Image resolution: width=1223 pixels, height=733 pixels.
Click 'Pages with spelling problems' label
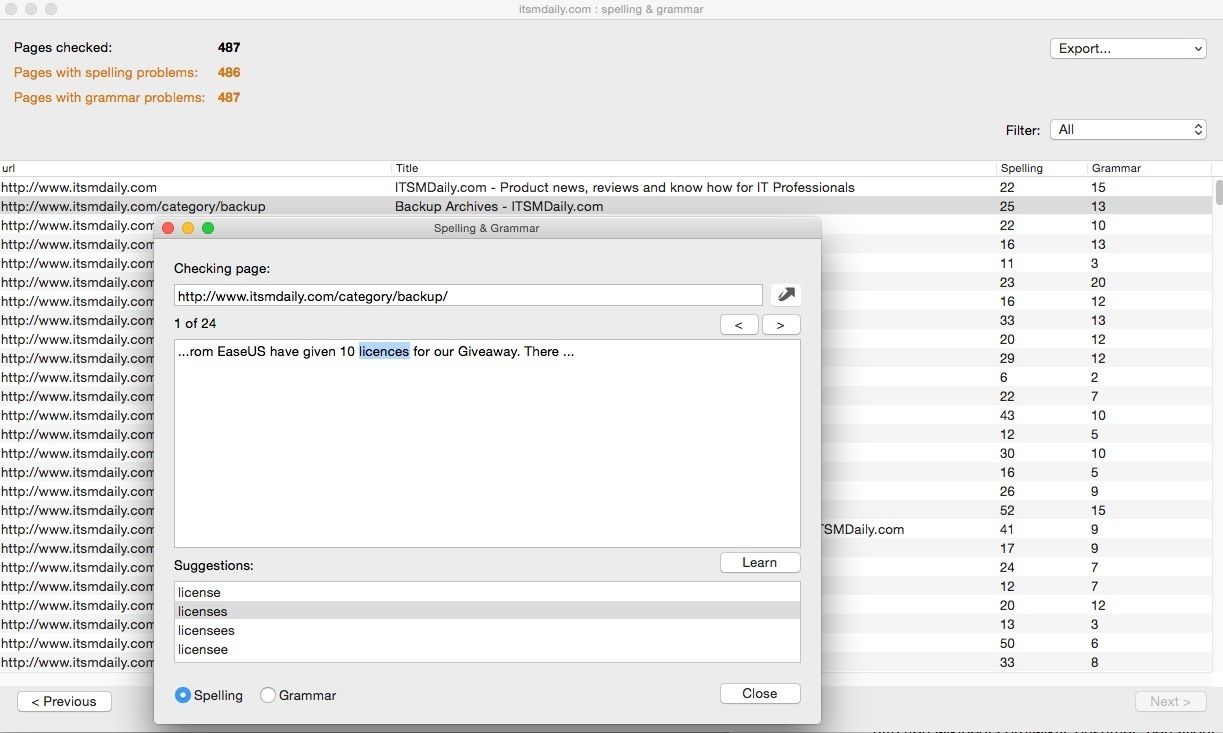tap(106, 72)
